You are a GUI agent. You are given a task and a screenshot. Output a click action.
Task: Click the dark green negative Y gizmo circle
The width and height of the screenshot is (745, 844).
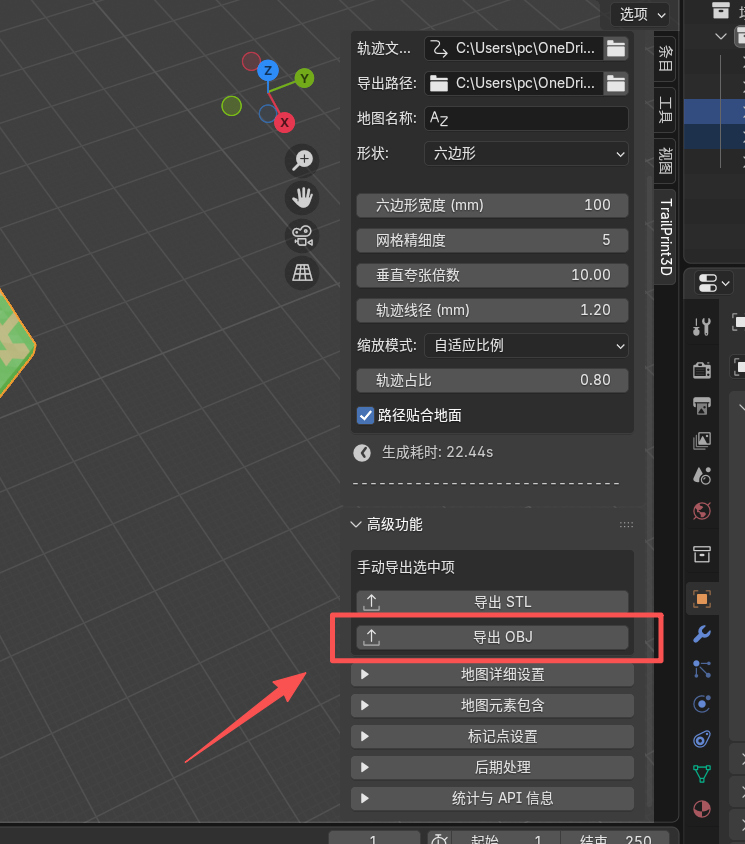tap(231, 106)
